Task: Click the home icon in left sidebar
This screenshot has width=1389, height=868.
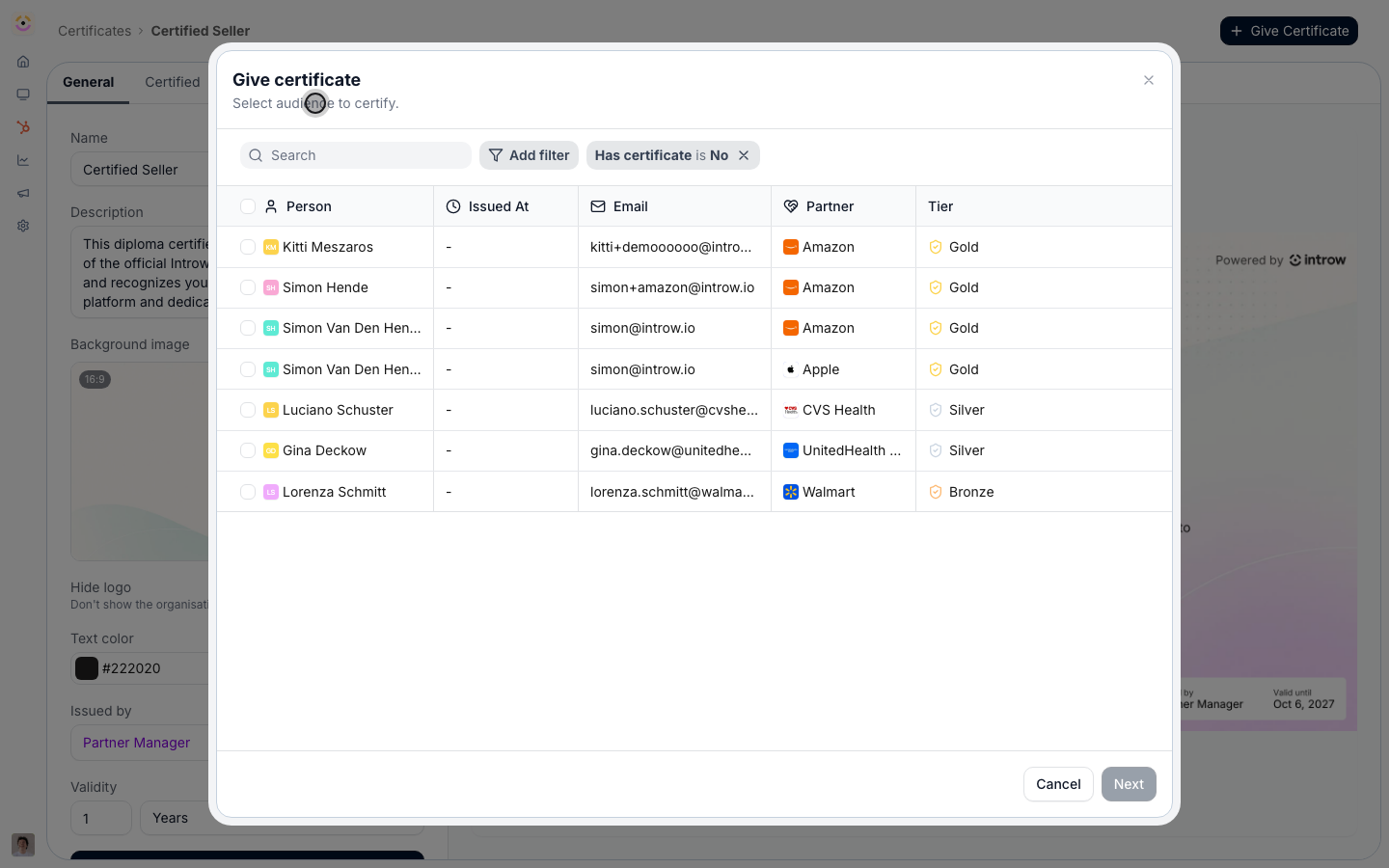Action: tap(23, 62)
